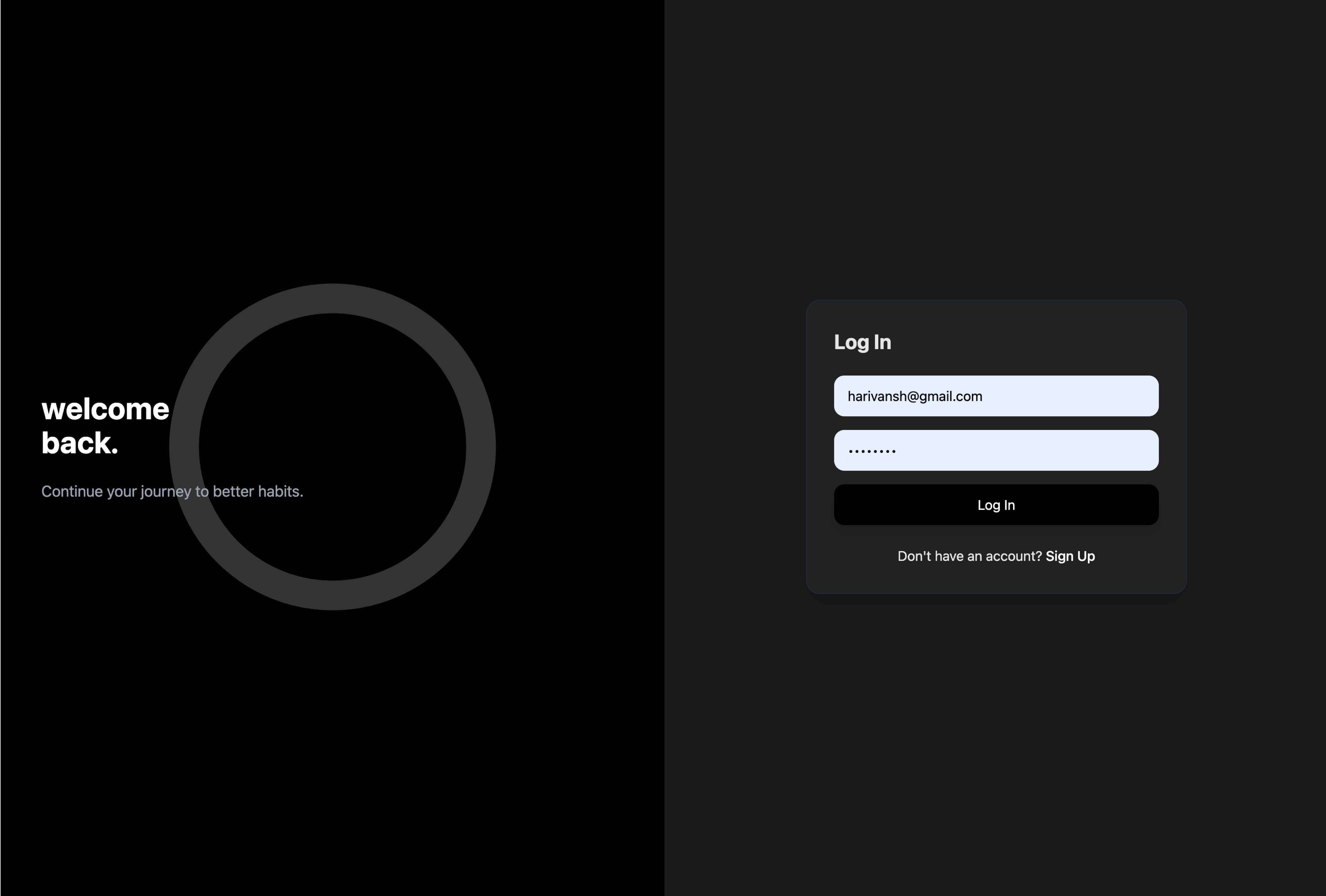Click the 'Don't have an account?' text
1326x896 pixels.
[x=969, y=556]
